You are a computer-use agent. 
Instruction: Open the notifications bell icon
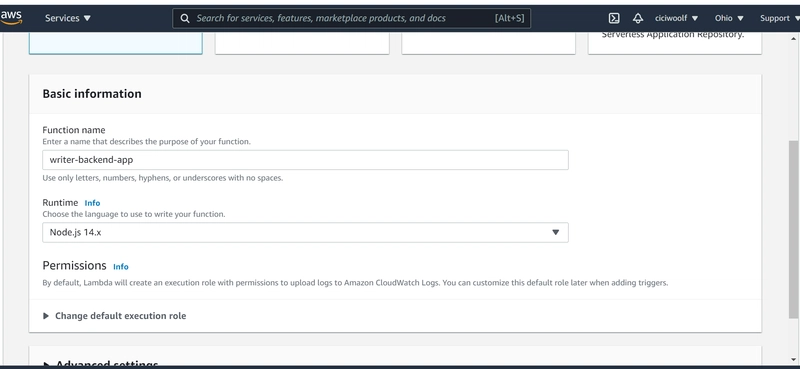click(638, 18)
